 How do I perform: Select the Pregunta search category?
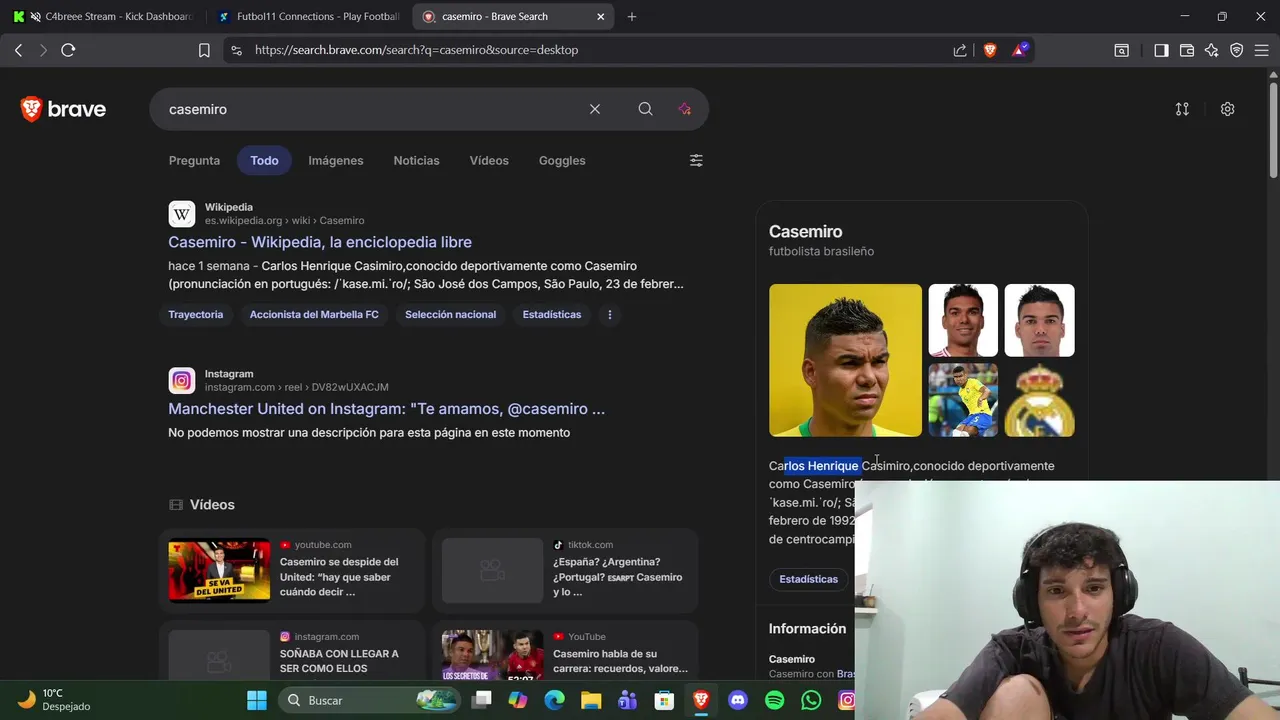pos(194,160)
